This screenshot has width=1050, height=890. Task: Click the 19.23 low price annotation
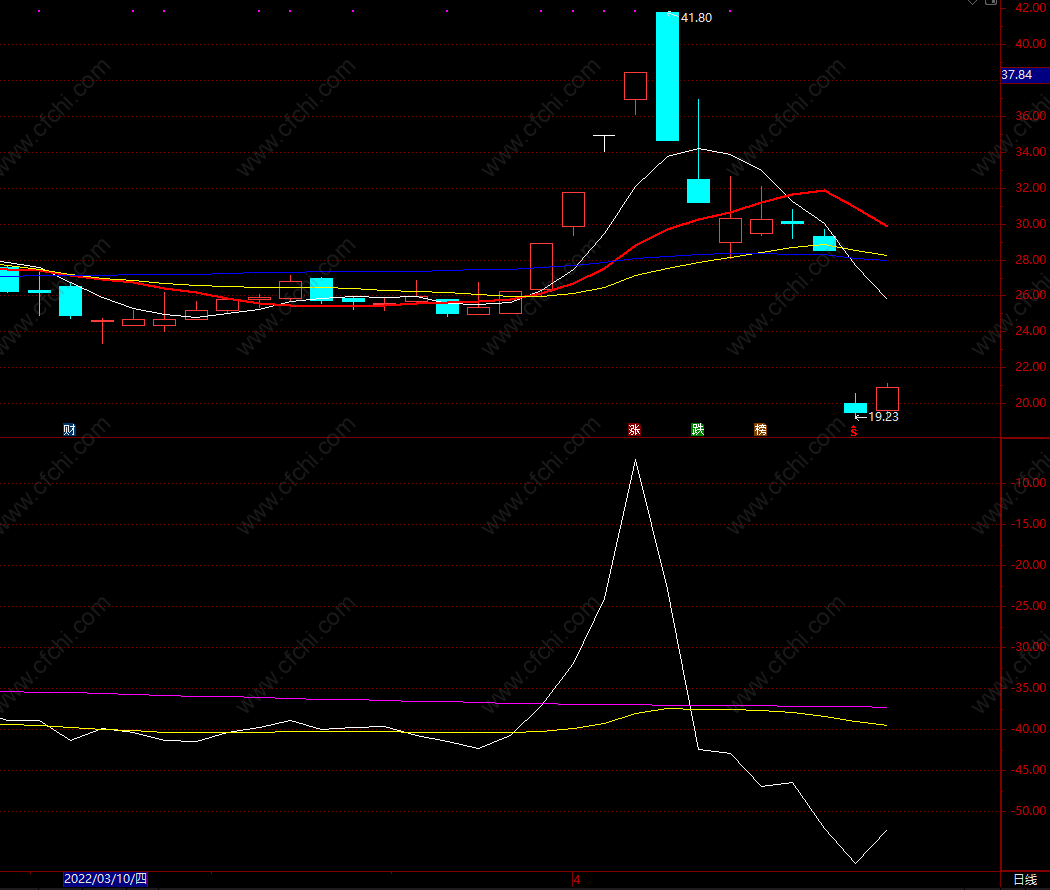(x=883, y=417)
